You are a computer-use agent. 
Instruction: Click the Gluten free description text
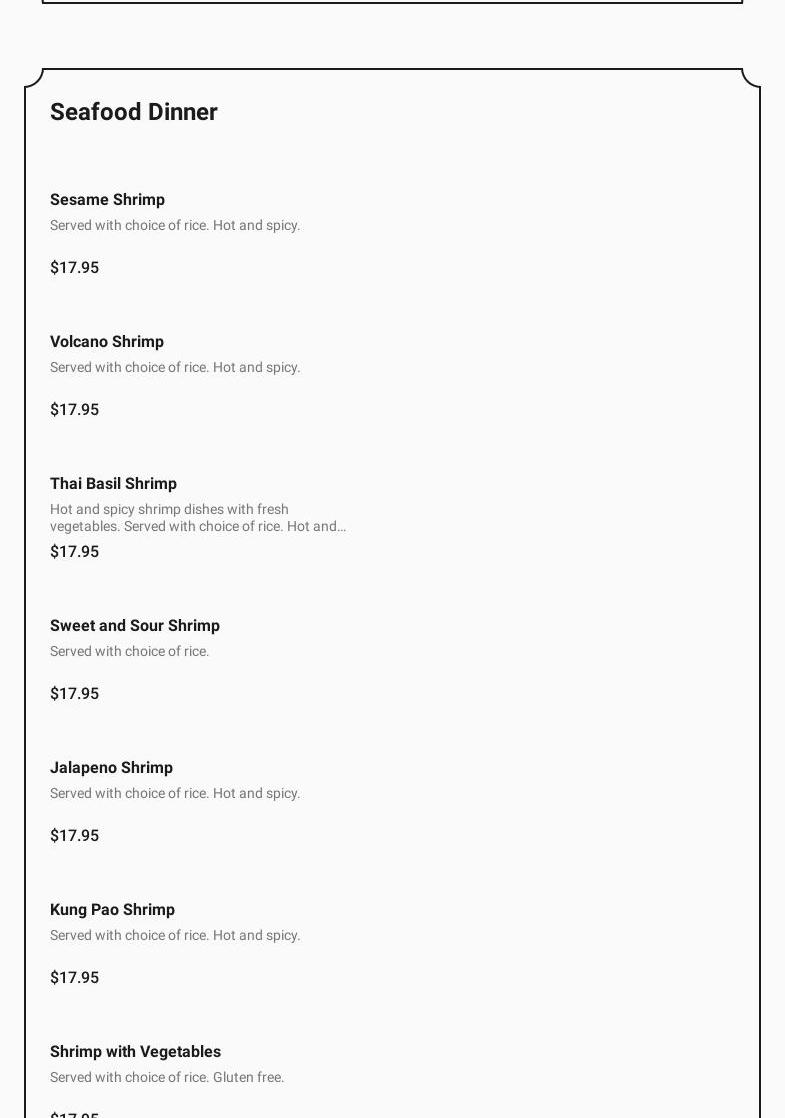pyautogui.click(x=167, y=1078)
